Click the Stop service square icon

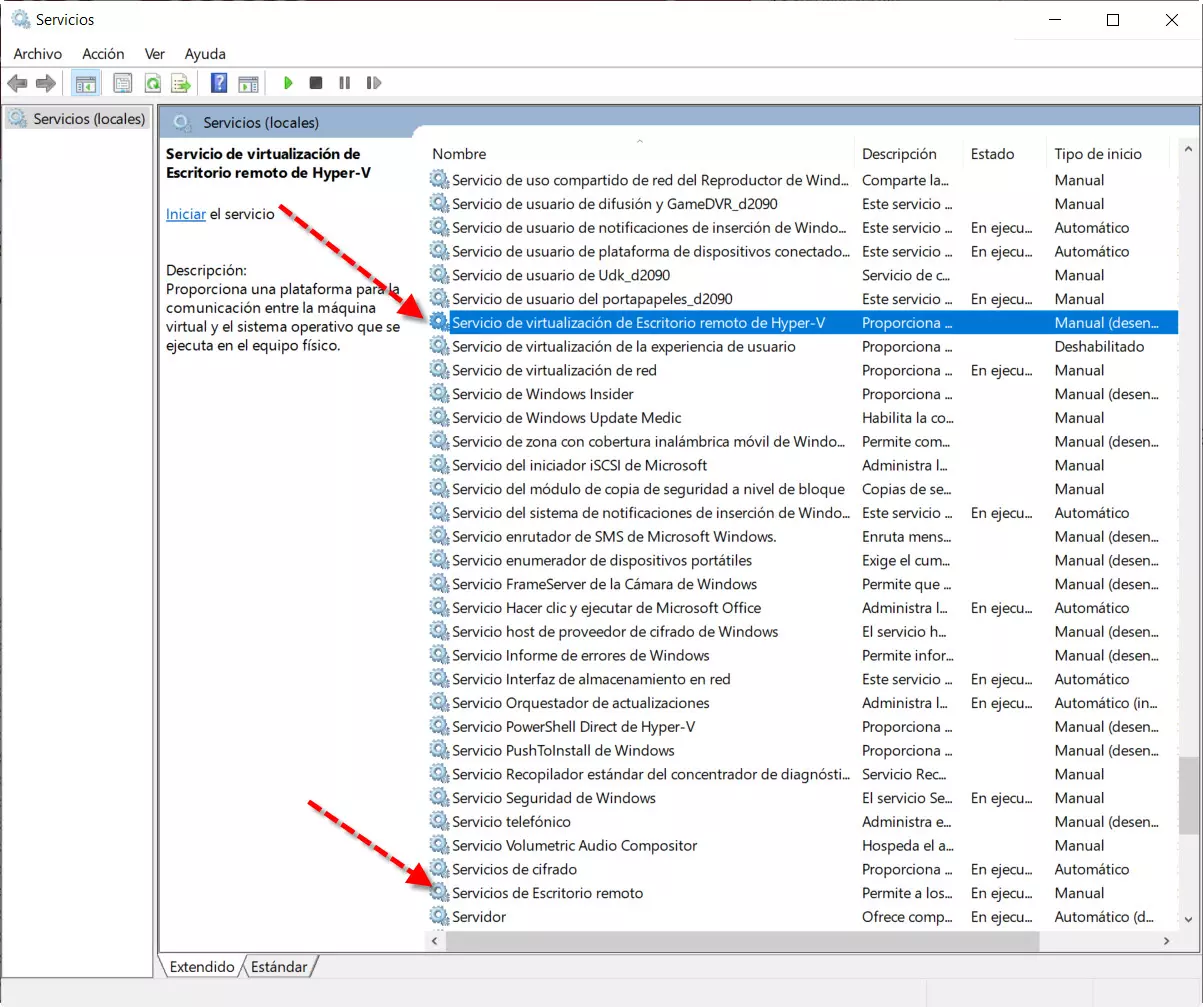316,83
